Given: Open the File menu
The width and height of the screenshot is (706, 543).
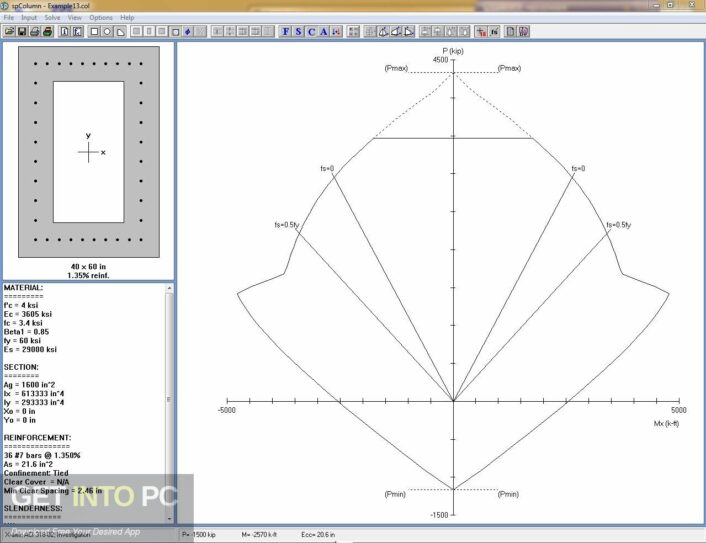Looking at the screenshot, I should pyautogui.click(x=9, y=18).
